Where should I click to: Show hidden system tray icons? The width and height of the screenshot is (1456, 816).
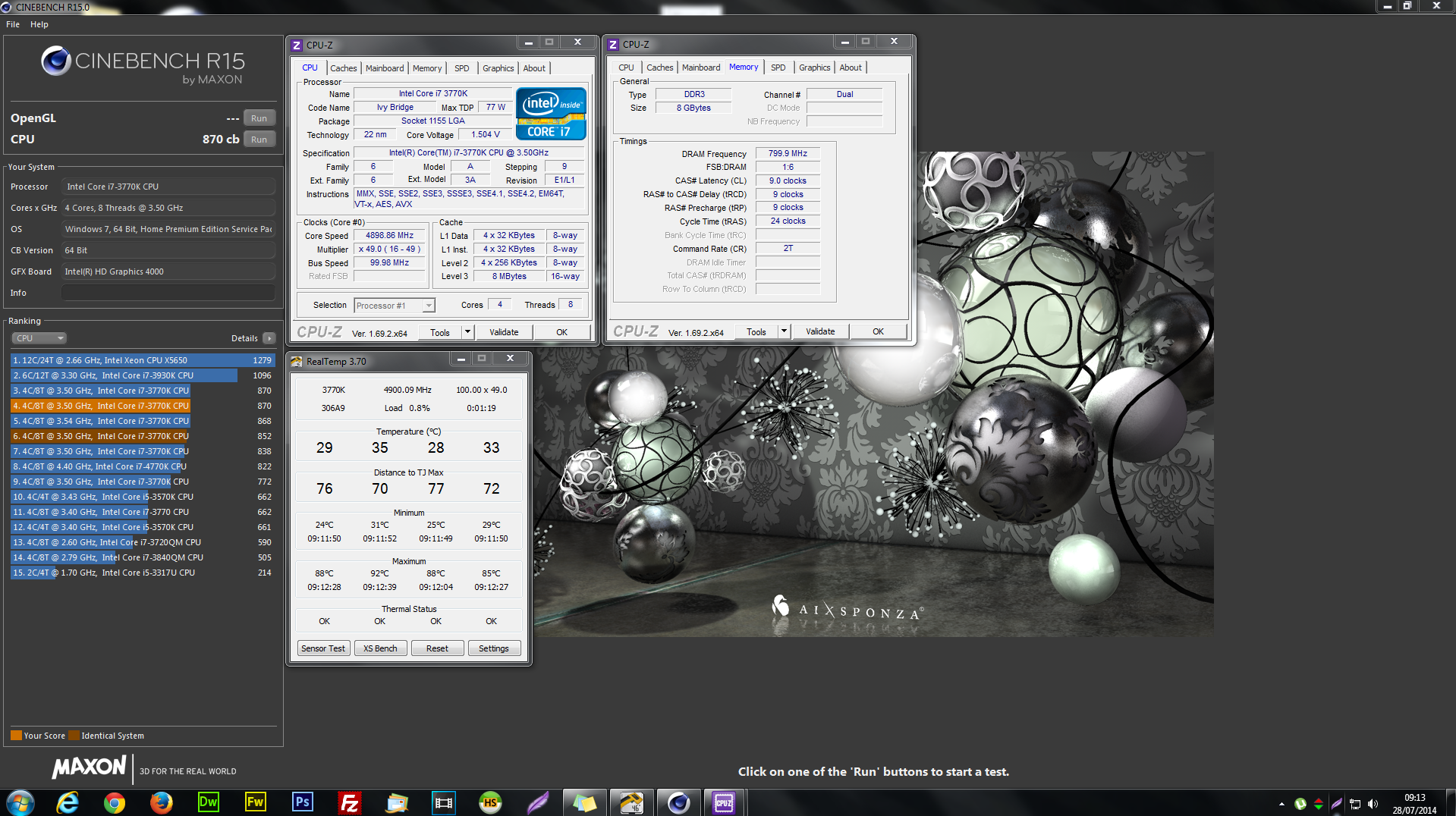pyautogui.click(x=1281, y=804)
